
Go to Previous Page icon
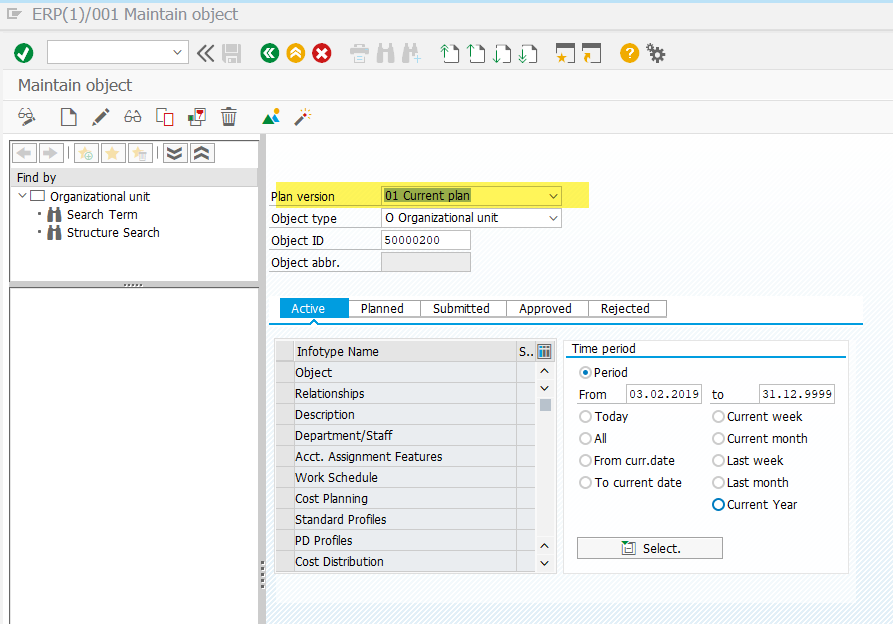point(476,54)
